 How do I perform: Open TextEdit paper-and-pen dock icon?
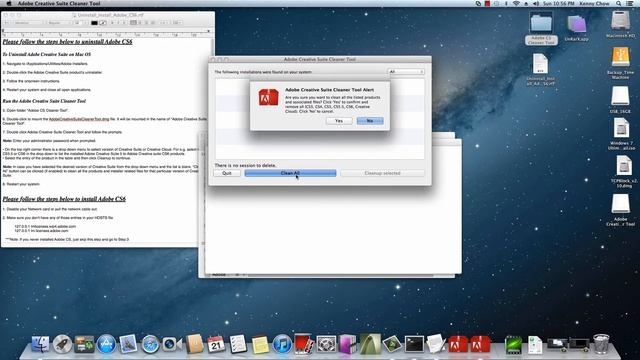(436, 344)
